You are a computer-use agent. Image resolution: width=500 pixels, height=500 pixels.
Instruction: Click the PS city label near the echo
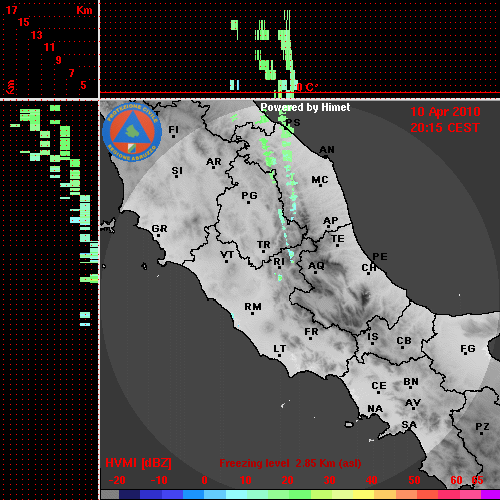293,123
